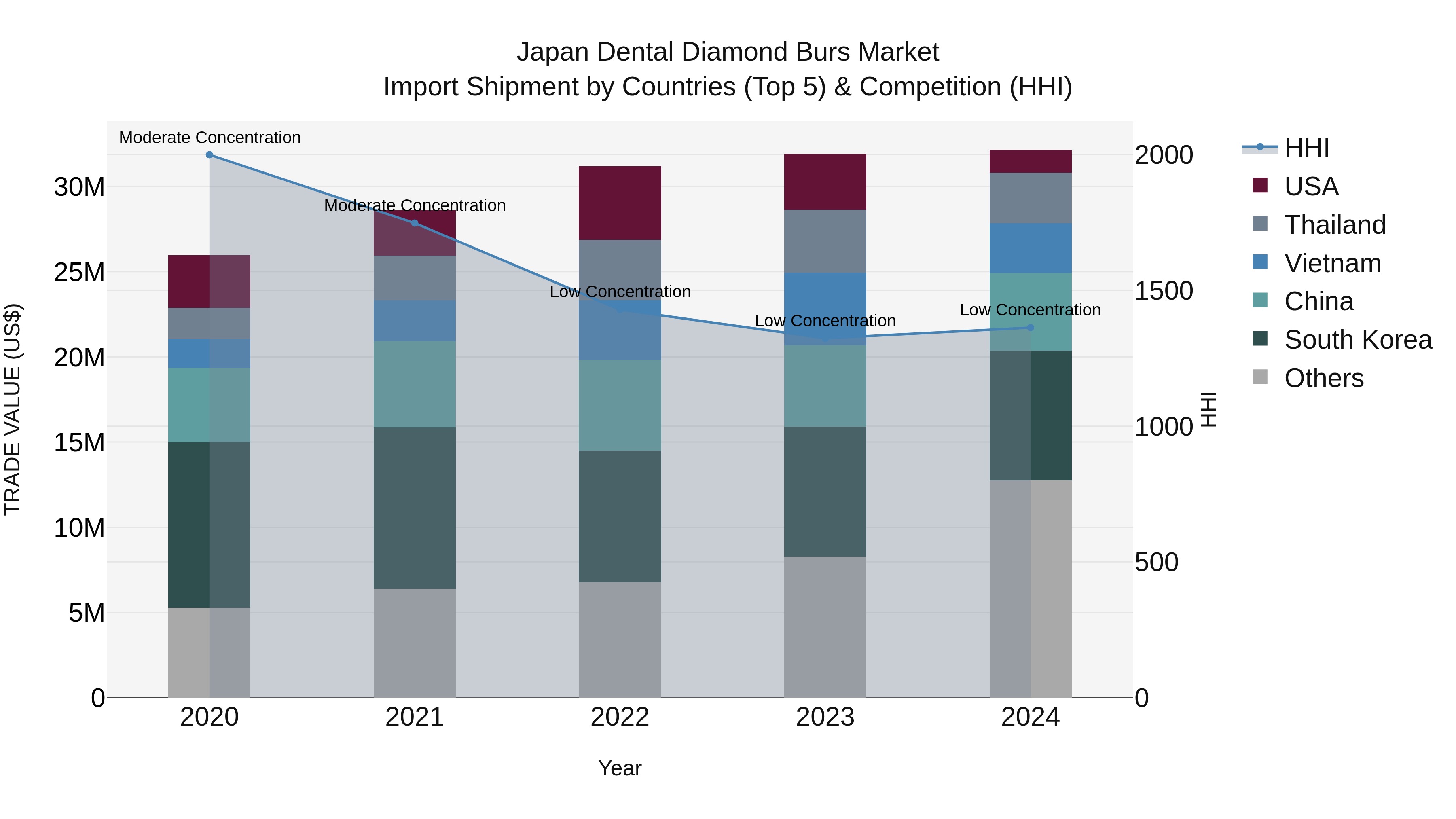Click the 'Year' x-axis title
1456x819 pixels.
620,769
